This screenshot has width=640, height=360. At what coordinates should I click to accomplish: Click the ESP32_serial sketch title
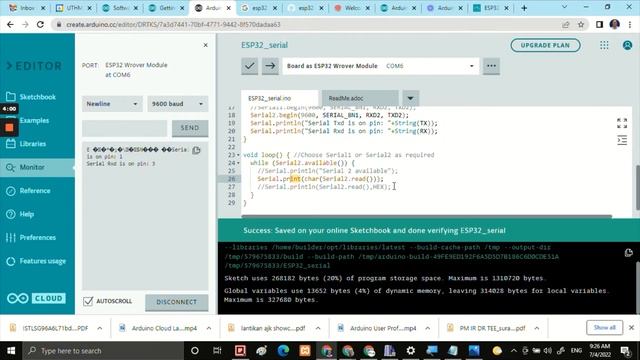[x=264, y=45]
